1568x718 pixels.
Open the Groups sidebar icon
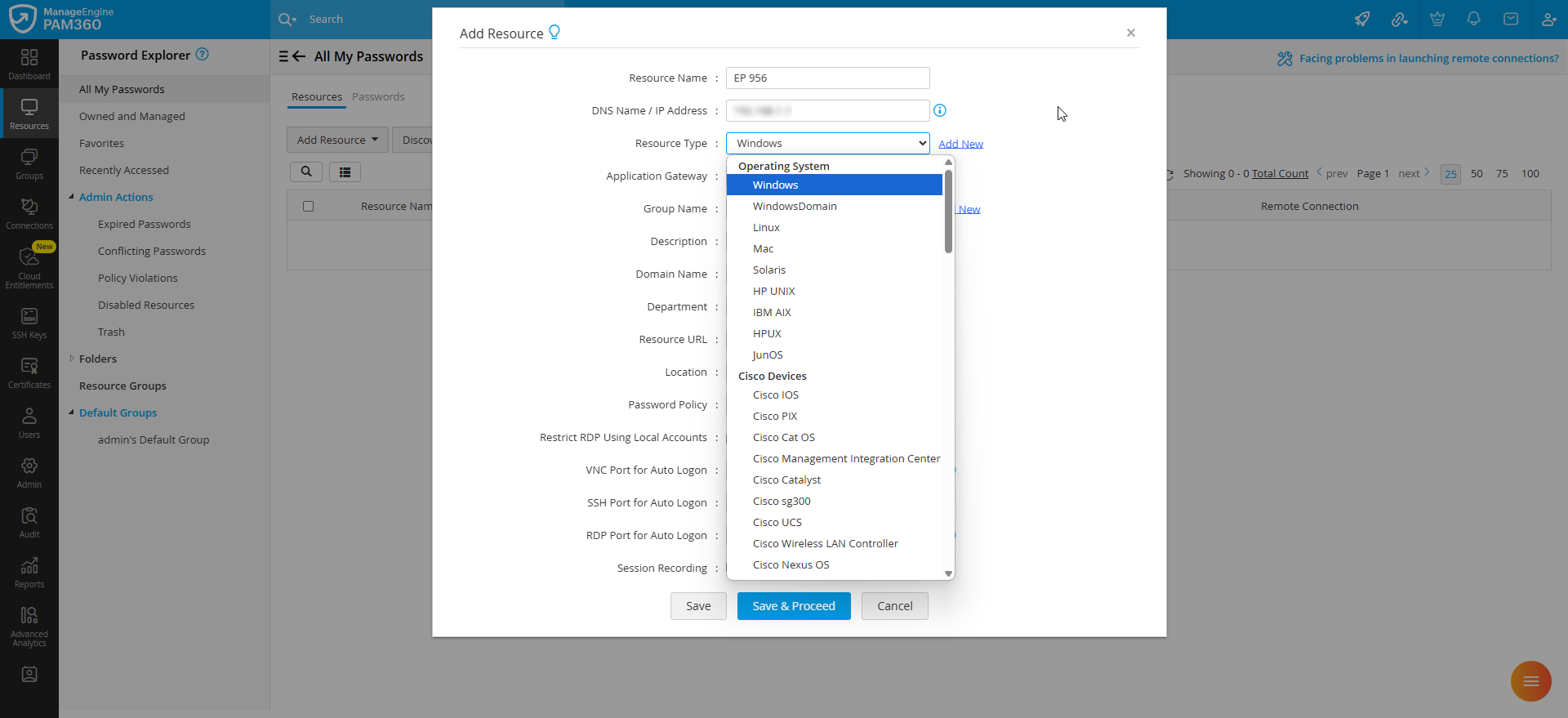coord(29,163)
